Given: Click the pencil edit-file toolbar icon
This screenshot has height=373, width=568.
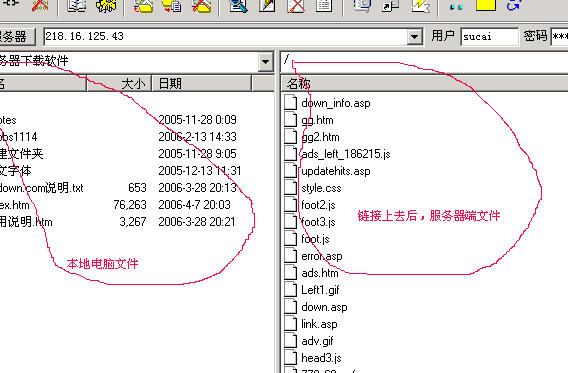Looking at the screenshot, I should tap(267, 5).
